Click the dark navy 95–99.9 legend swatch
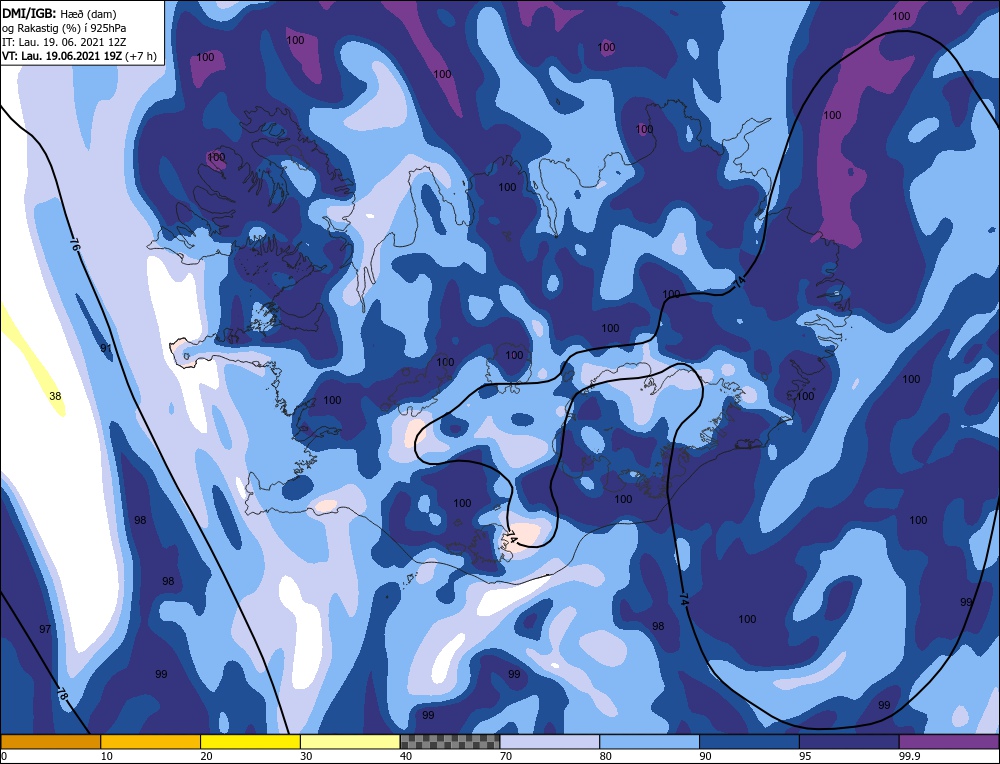This screenshot has width=1000, height=764. (x=849, y=741)
